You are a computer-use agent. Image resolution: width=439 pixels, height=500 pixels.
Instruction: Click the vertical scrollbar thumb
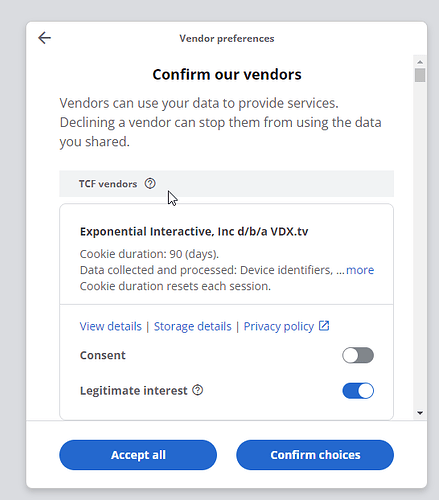(x=420, y=75)
